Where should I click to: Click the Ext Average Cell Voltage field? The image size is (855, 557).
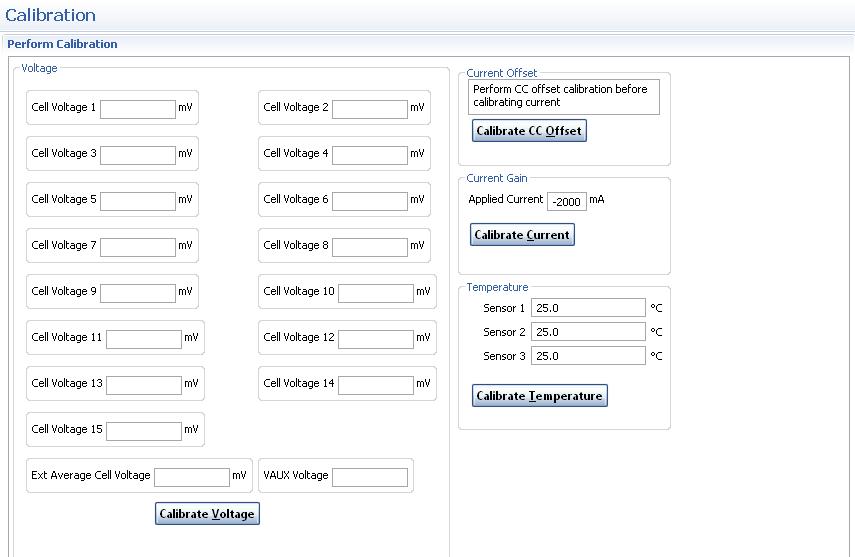(192, 476)
